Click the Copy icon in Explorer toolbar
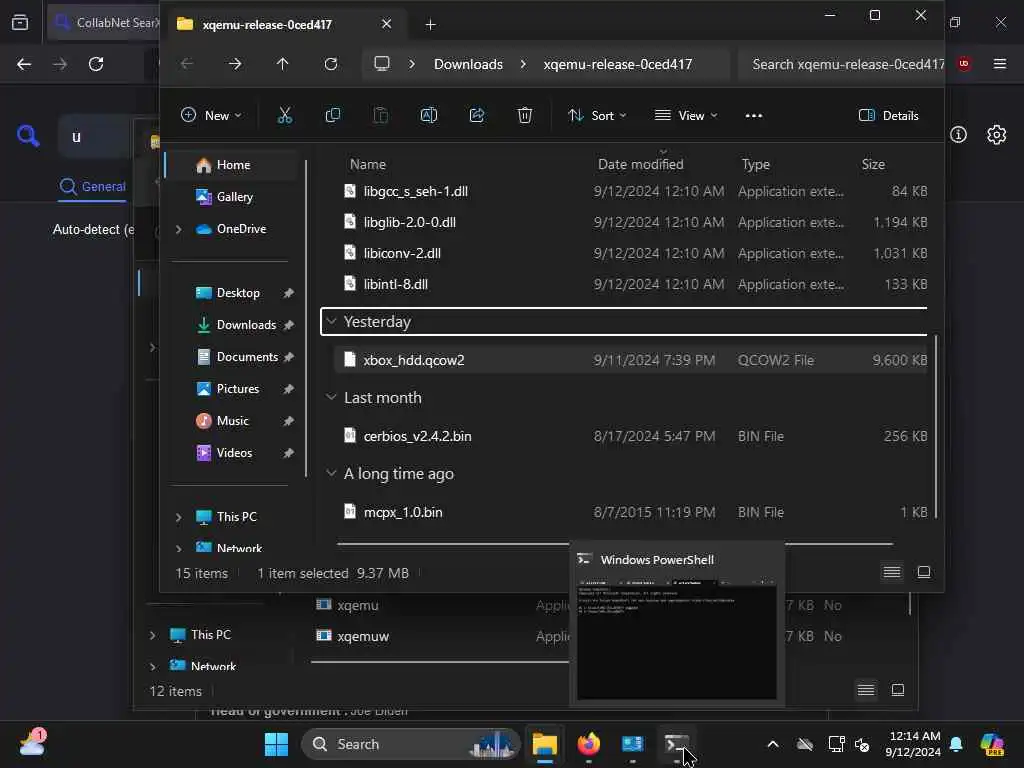 point(332,116)
